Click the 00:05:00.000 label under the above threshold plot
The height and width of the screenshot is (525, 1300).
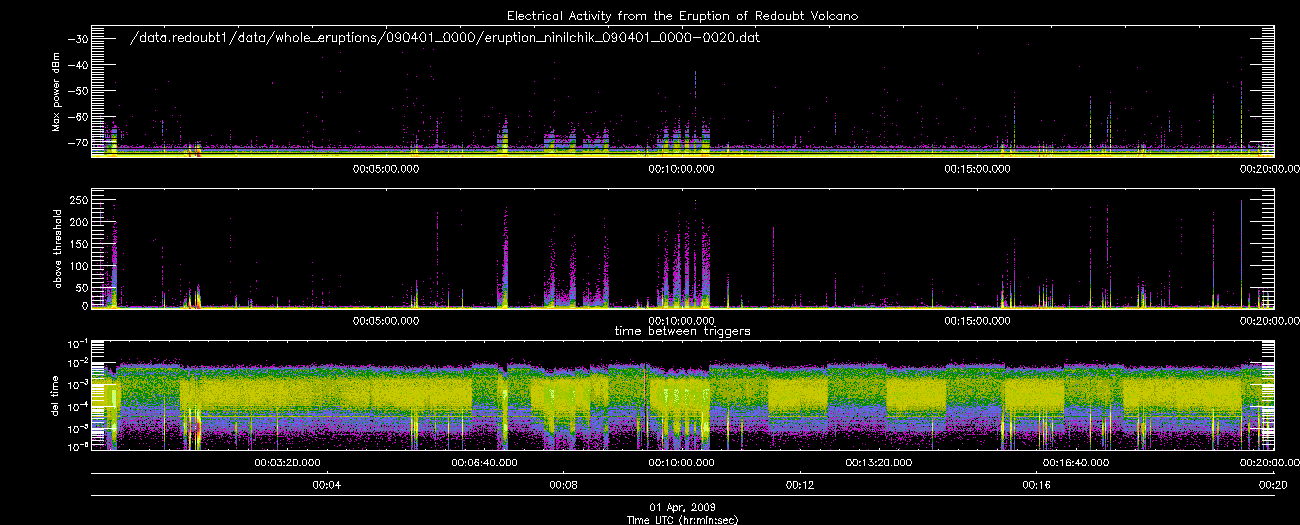tap(387, 321)
